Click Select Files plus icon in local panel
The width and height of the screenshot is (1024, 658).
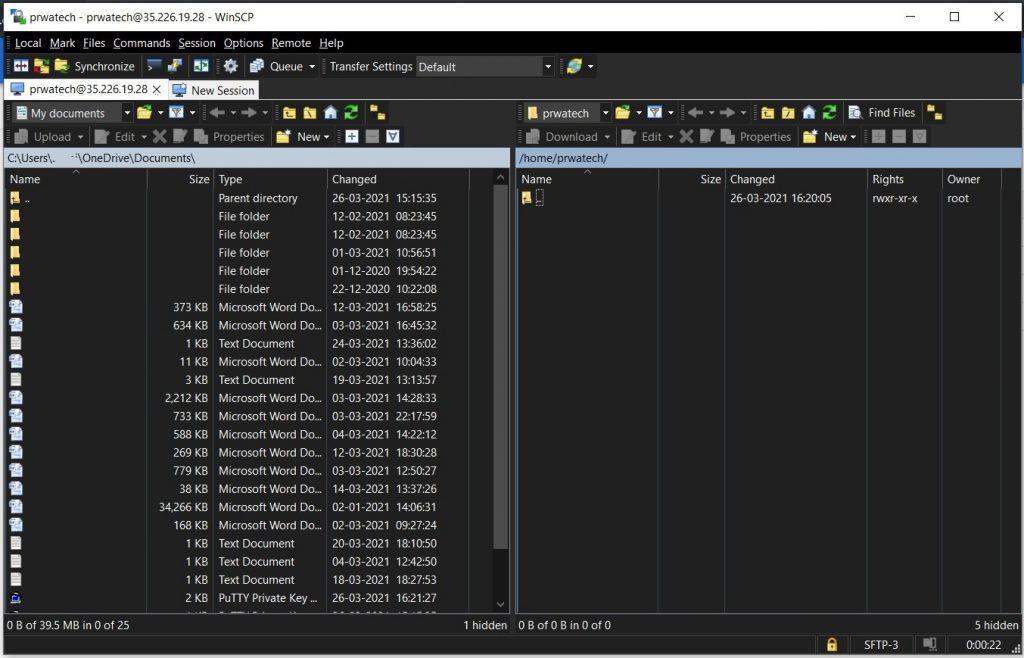(x=351, y=136)
